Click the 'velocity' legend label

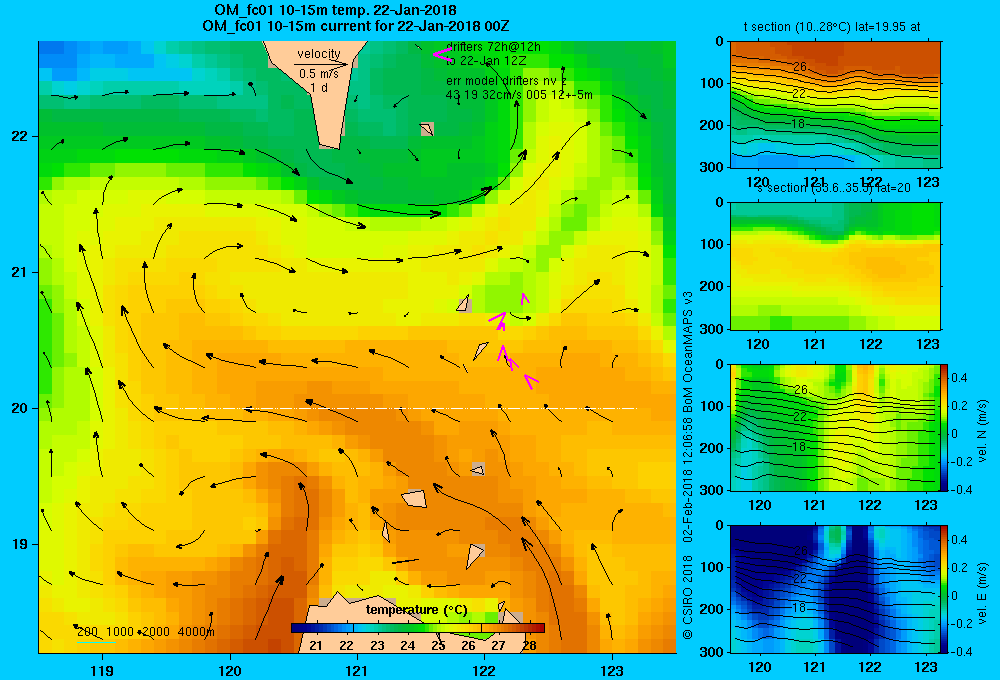click(319, 54)
